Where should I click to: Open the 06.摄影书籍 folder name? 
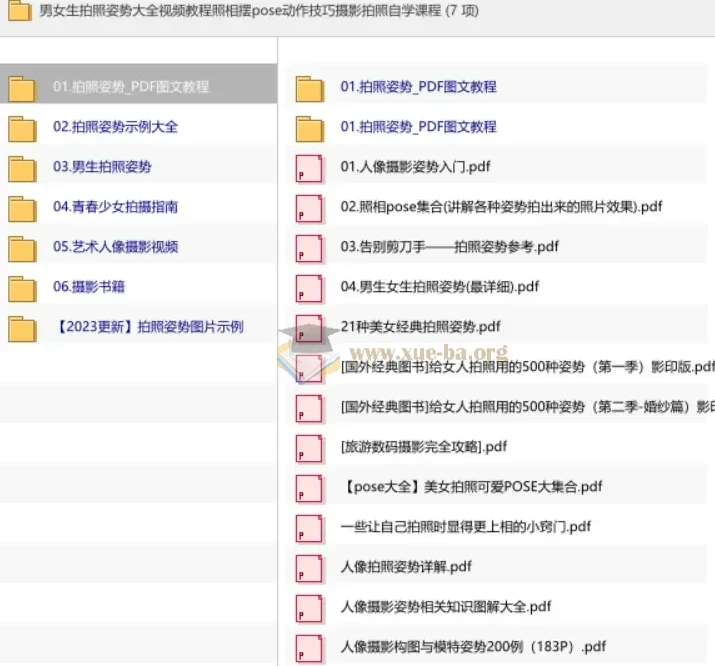coord(89,287)
